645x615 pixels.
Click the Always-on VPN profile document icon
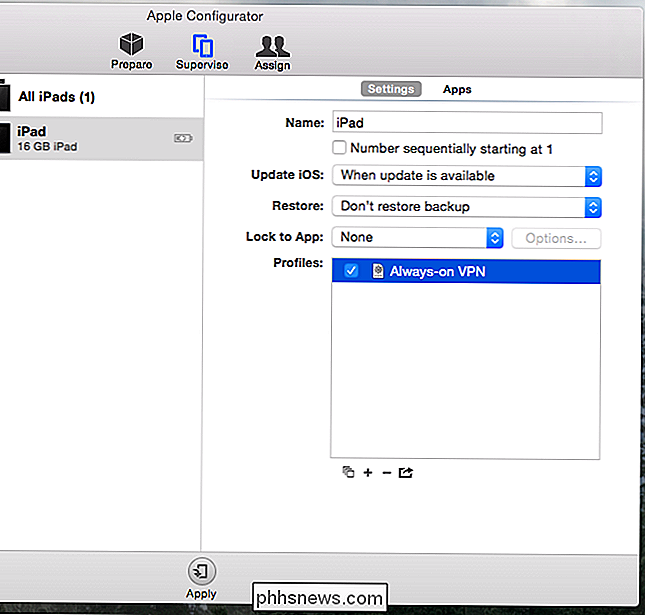[x=378, y=271]
